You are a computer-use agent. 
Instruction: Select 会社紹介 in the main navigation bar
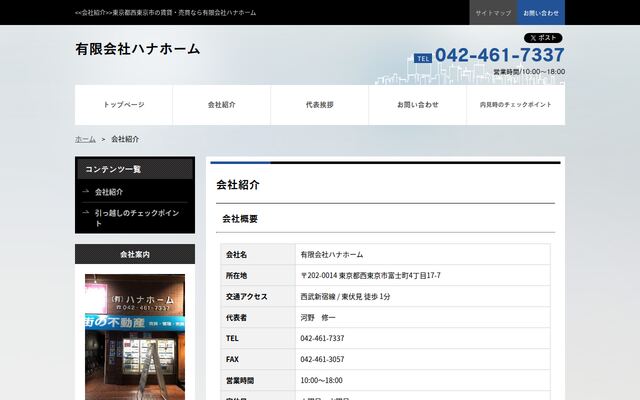click(x=222, y=105)
